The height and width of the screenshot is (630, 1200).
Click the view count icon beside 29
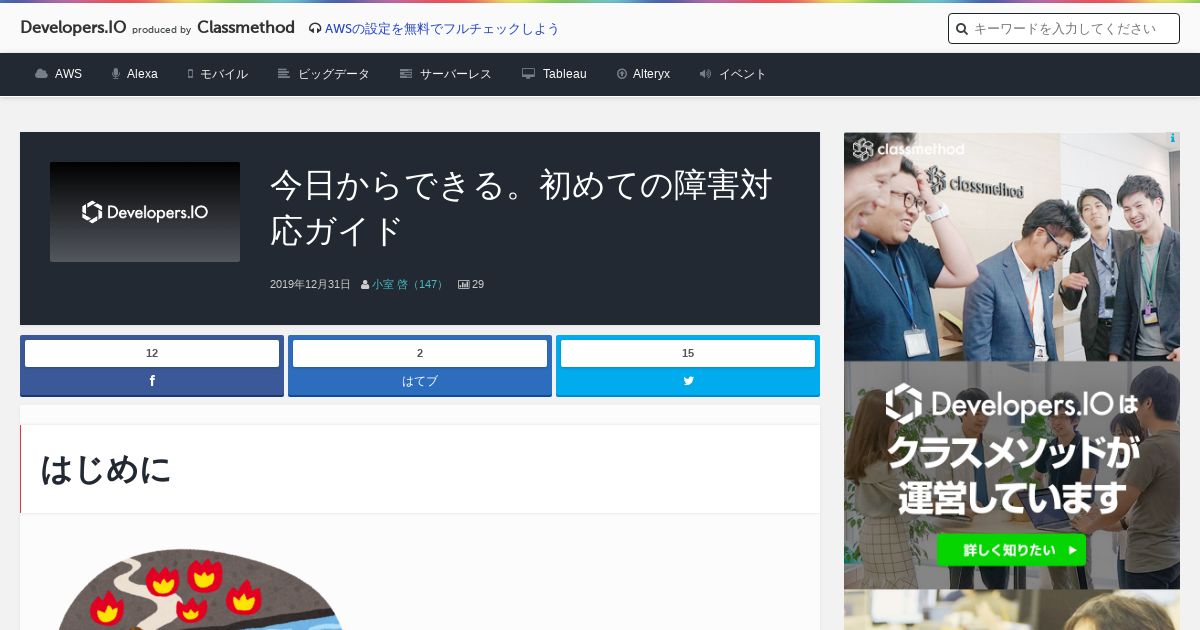tap(464, 285)
